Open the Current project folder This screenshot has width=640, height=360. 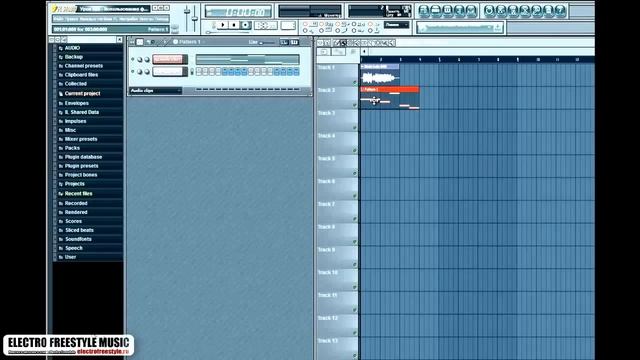pyautogui.click(x=82, y=93)
